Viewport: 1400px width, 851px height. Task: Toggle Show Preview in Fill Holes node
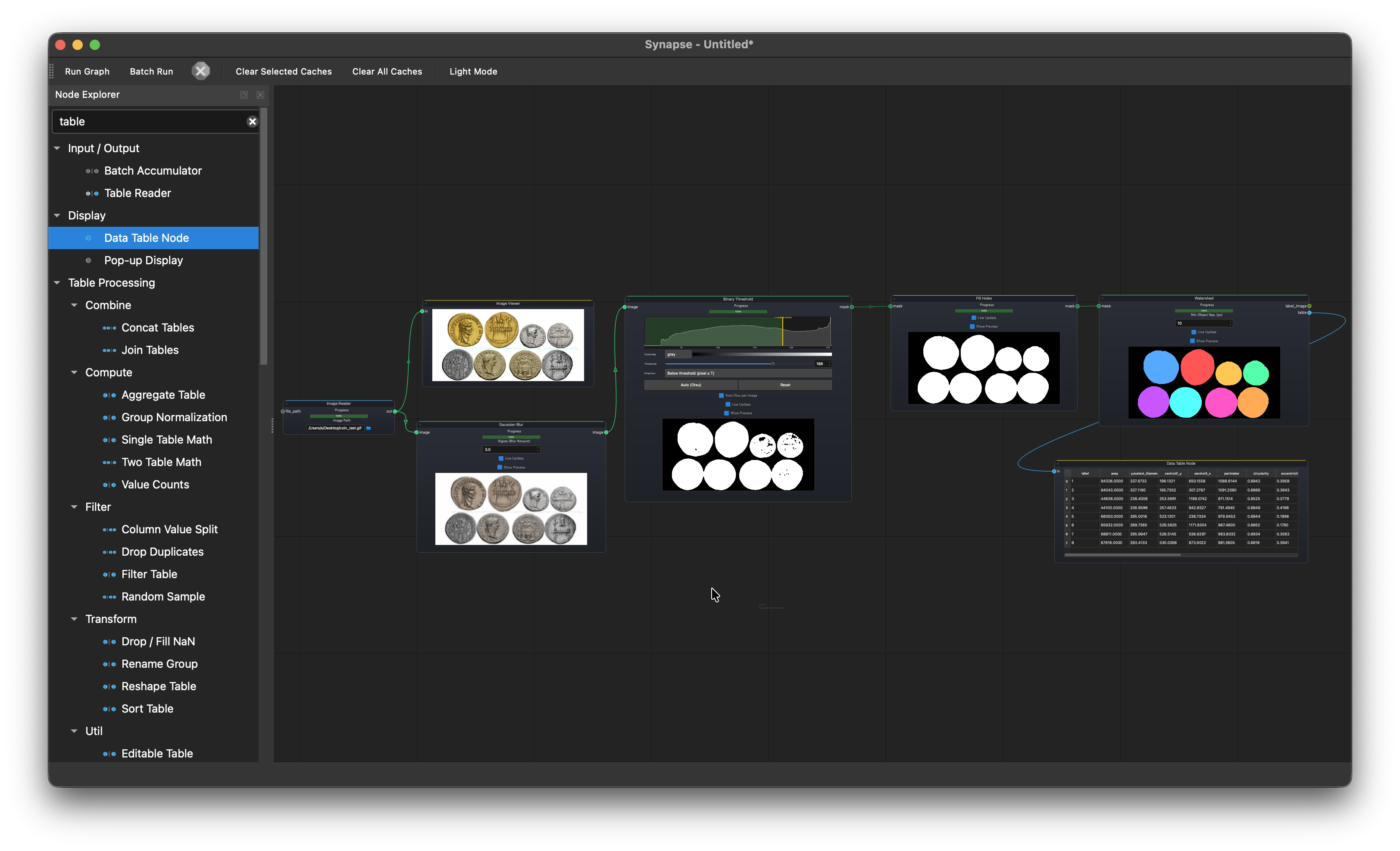tap(972, 327)
